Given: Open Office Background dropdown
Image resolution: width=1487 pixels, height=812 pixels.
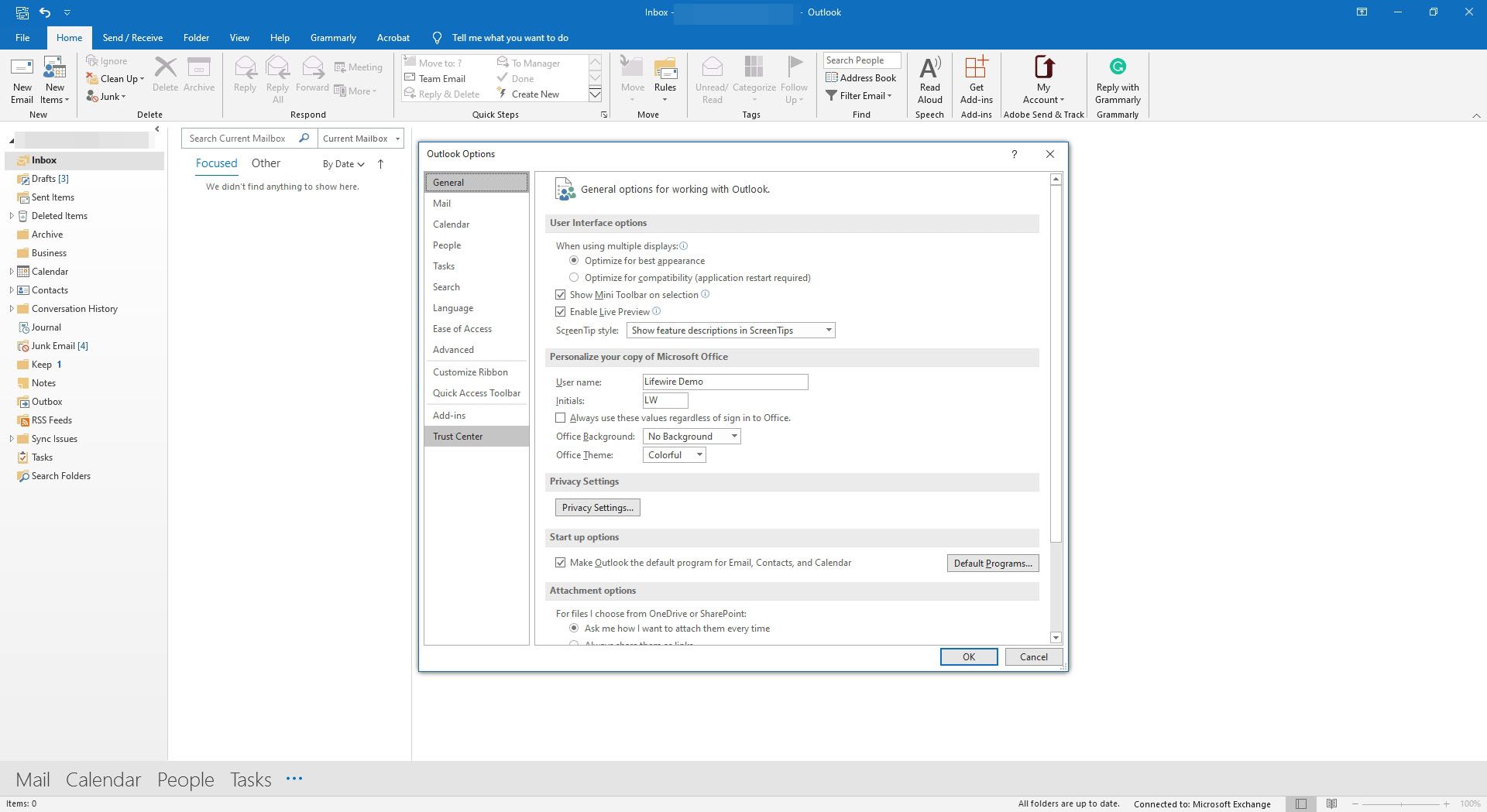Looking at the screenshot, I should tap(692, 437).
